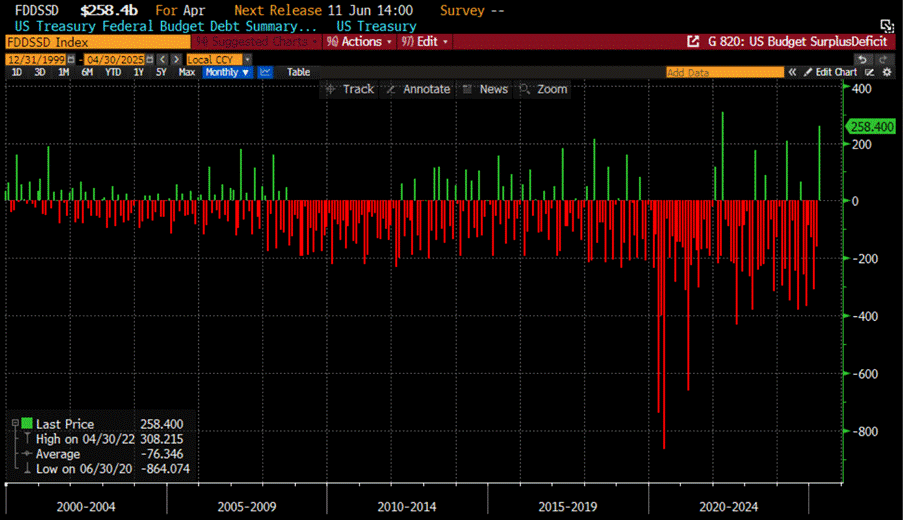Image resolution: width=903 pixels, height=520 pixels.
Task: Click the Add Data input field
Action: point(725,72)
